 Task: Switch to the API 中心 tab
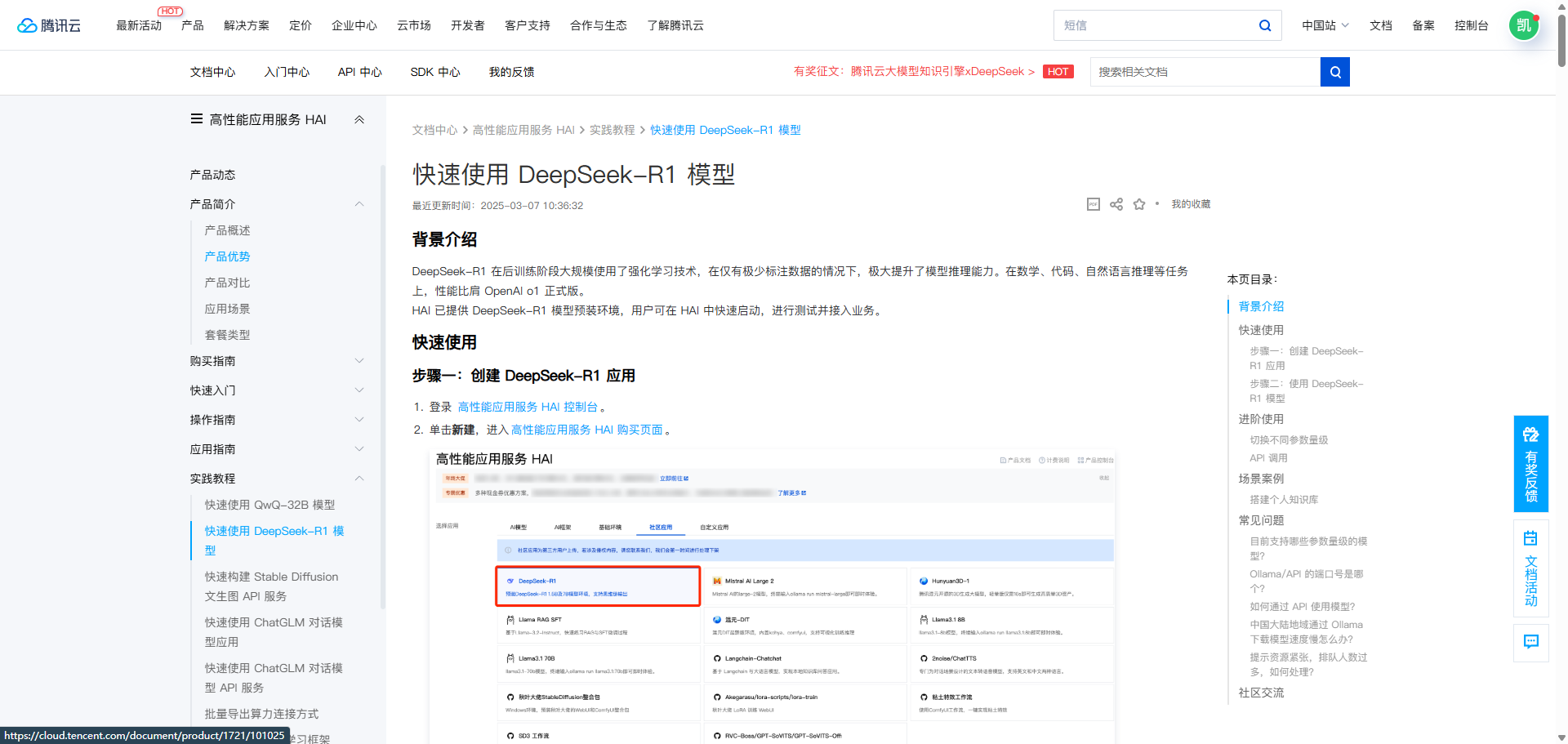[360, 72]
